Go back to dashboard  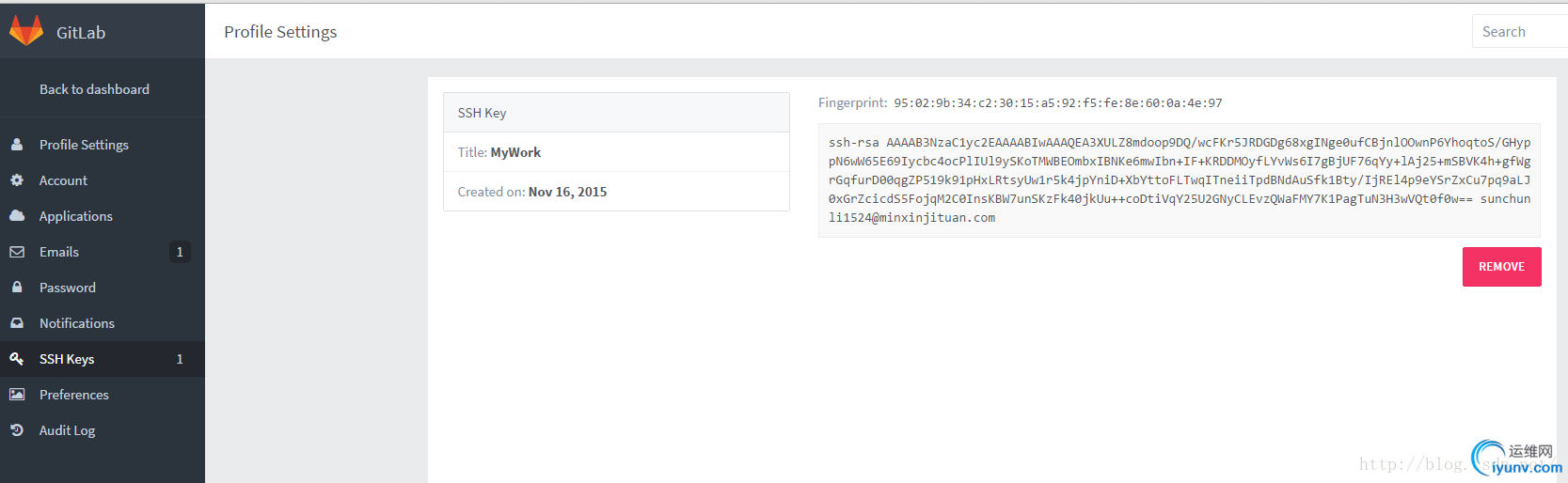[x=94, y=89]
